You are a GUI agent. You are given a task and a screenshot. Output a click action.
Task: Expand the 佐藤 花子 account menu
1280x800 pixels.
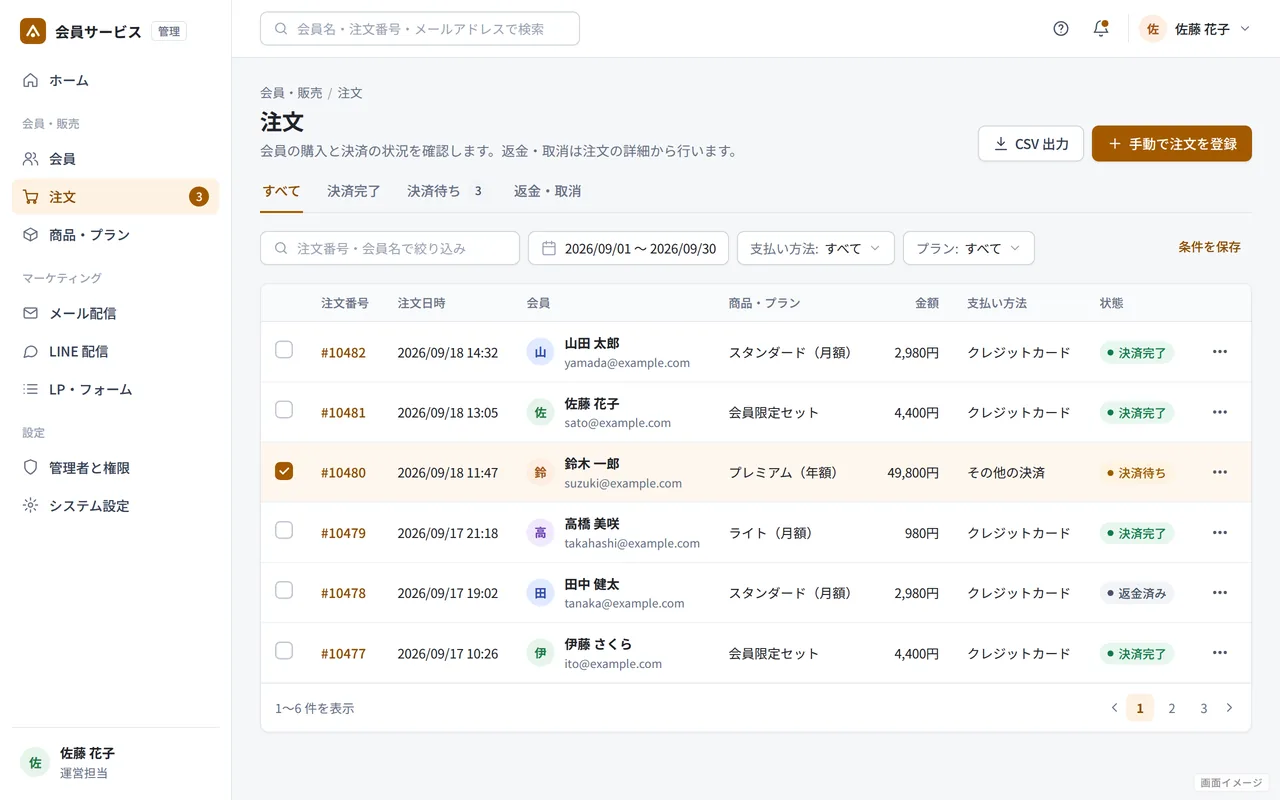[1195, 29]
